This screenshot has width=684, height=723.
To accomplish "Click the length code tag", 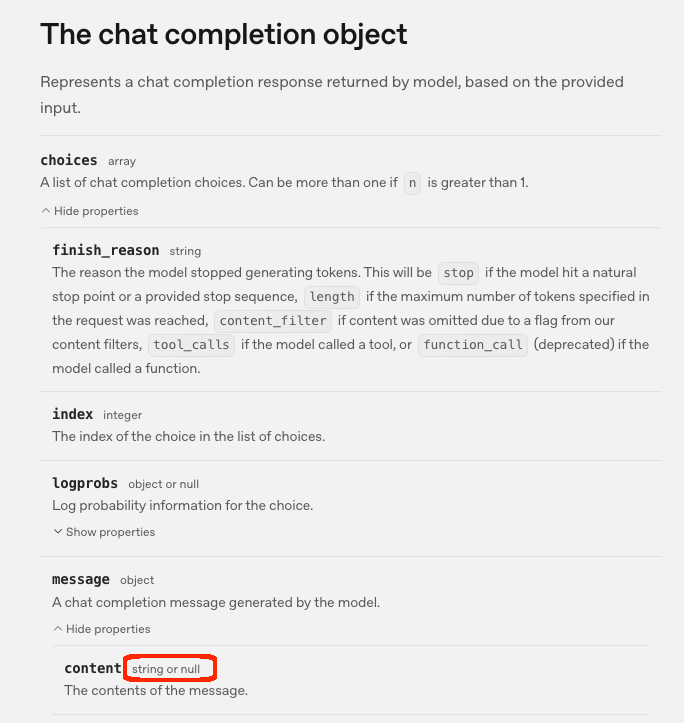I will point(332,297).
